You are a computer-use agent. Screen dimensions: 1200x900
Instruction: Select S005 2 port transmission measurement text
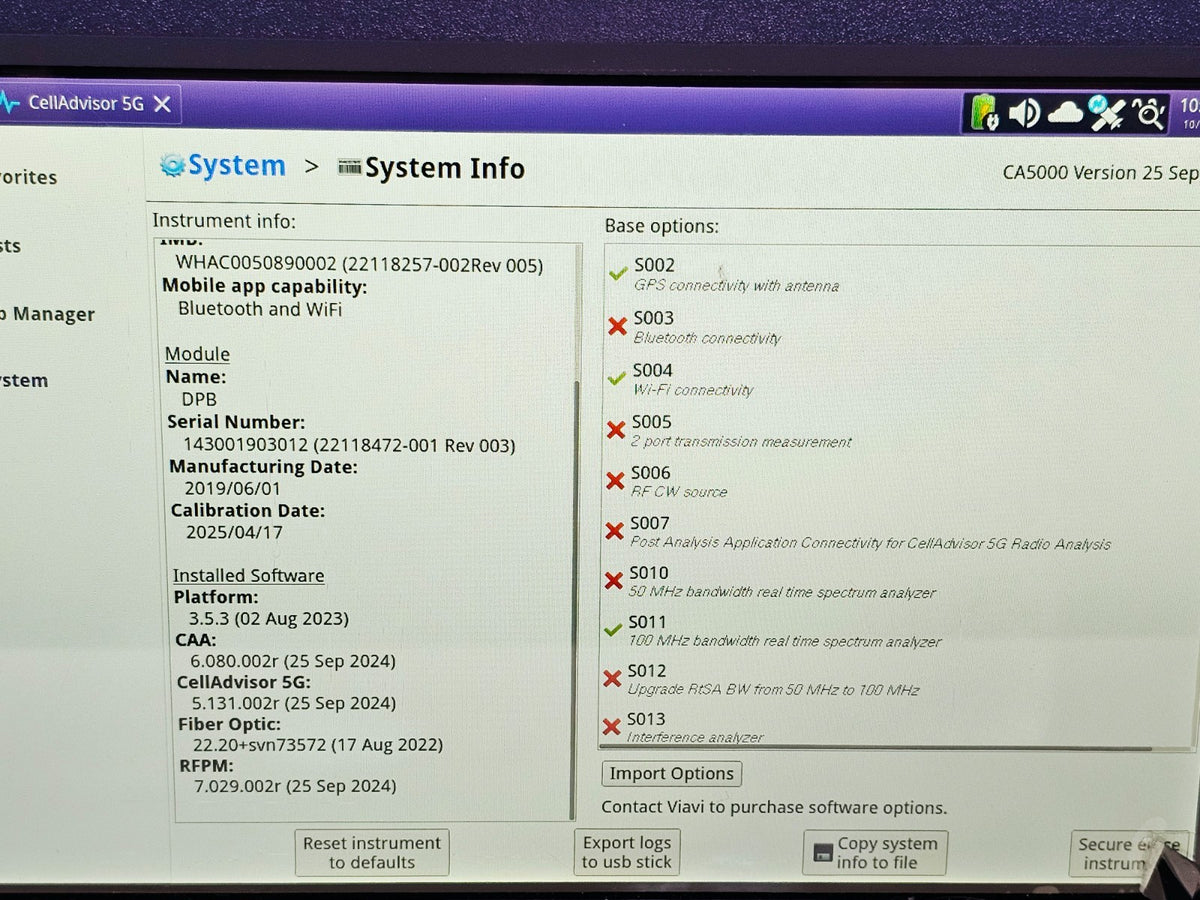[741, 431]
